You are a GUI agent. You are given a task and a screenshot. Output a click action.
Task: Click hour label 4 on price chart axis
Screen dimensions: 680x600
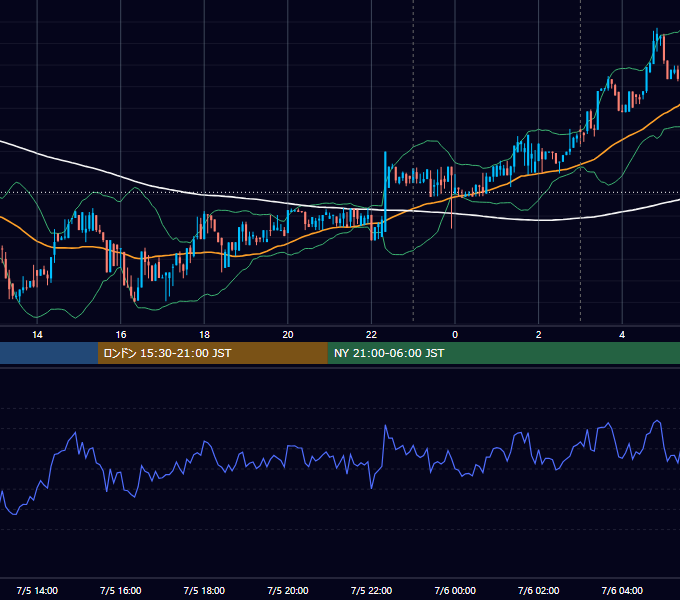622,334
